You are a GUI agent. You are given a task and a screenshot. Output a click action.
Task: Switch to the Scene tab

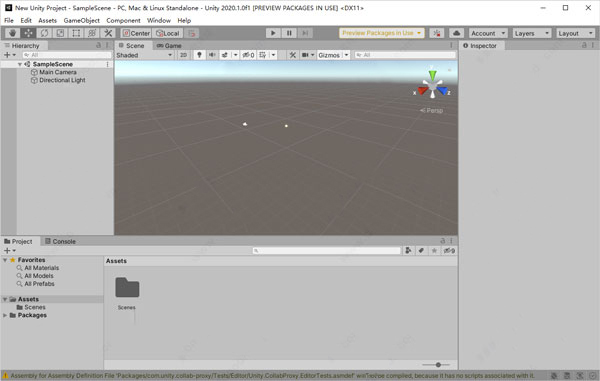pos(132,46)
